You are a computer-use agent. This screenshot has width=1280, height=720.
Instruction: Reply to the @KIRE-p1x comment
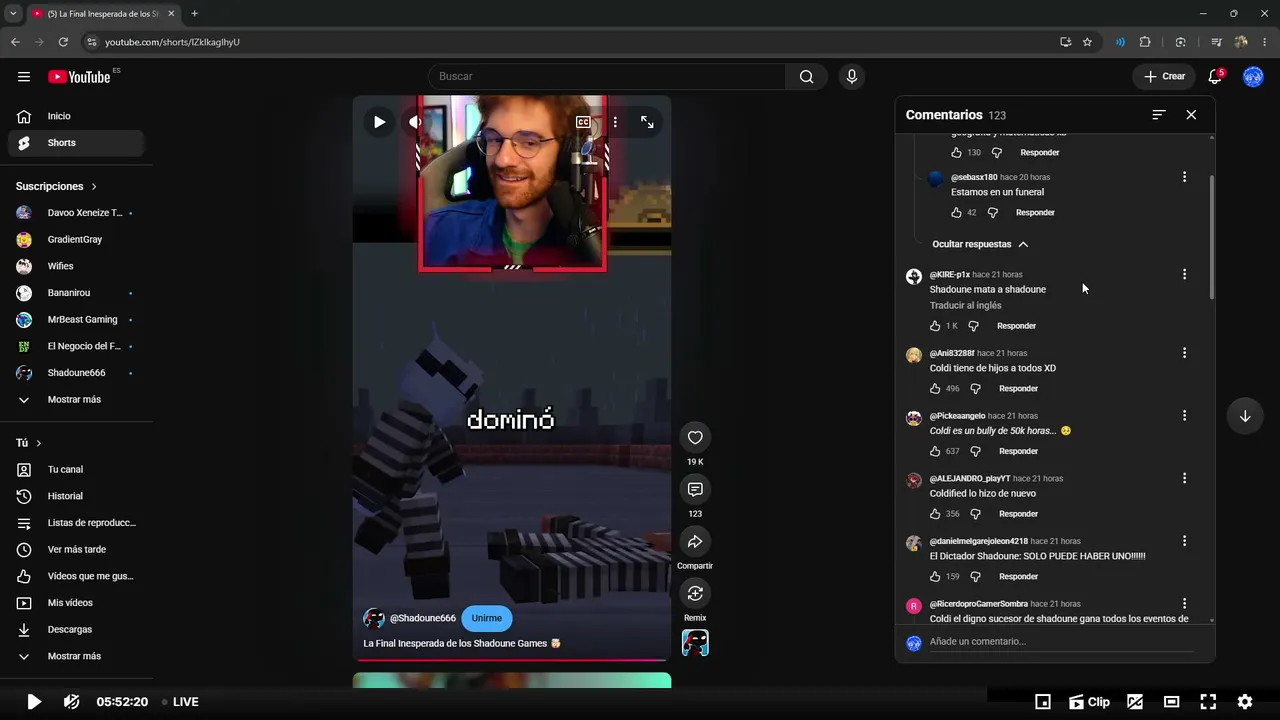click(1016, 326)
